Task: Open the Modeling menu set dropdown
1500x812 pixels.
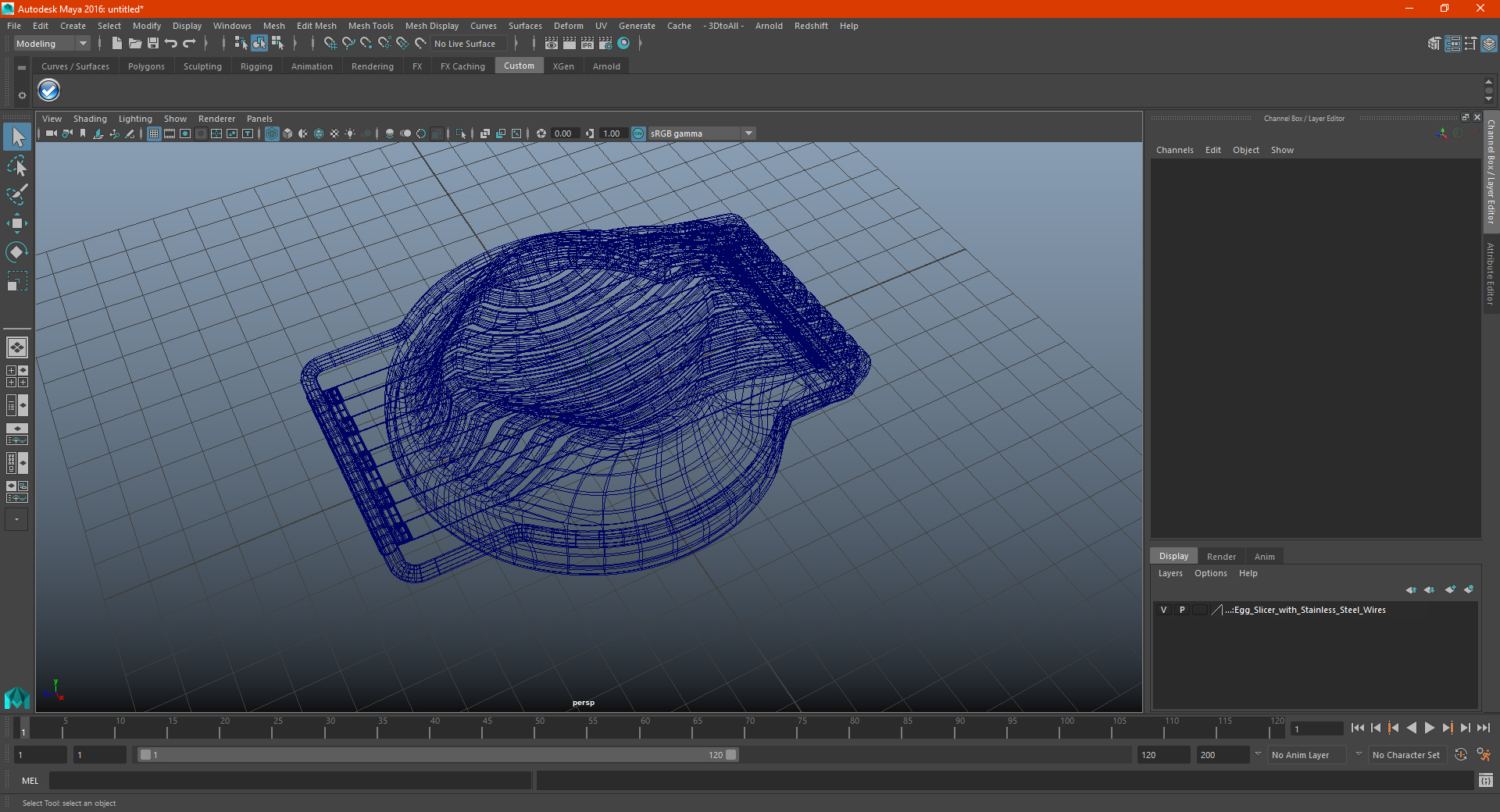Action: pos(52,44)
